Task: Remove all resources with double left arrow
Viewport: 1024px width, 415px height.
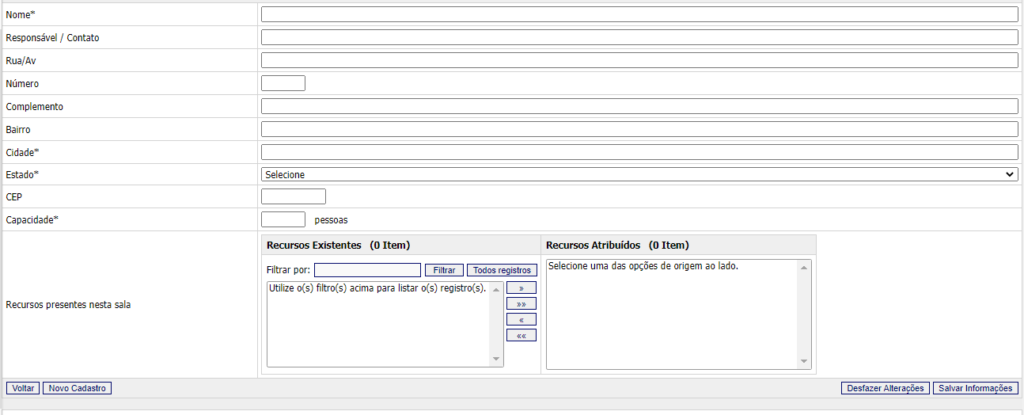Action: click(521, 335)
